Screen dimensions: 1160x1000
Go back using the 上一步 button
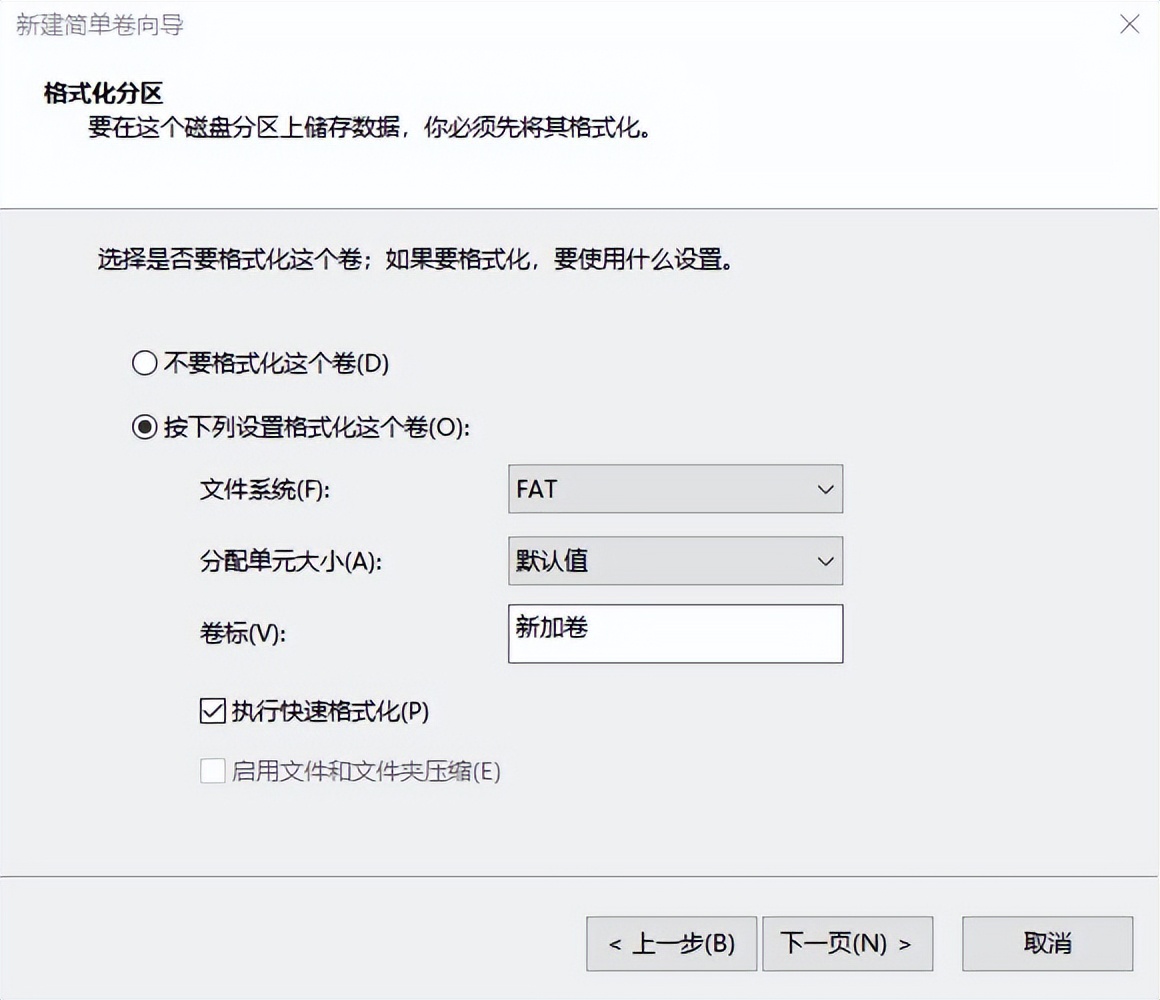pos(671,943)
